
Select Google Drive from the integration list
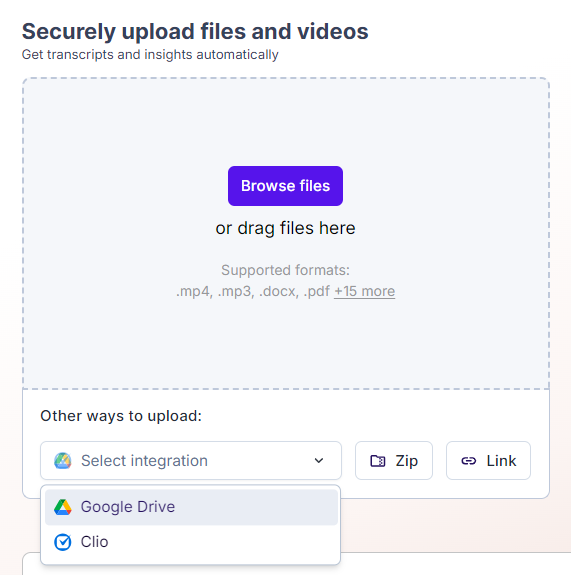[191, 507]
